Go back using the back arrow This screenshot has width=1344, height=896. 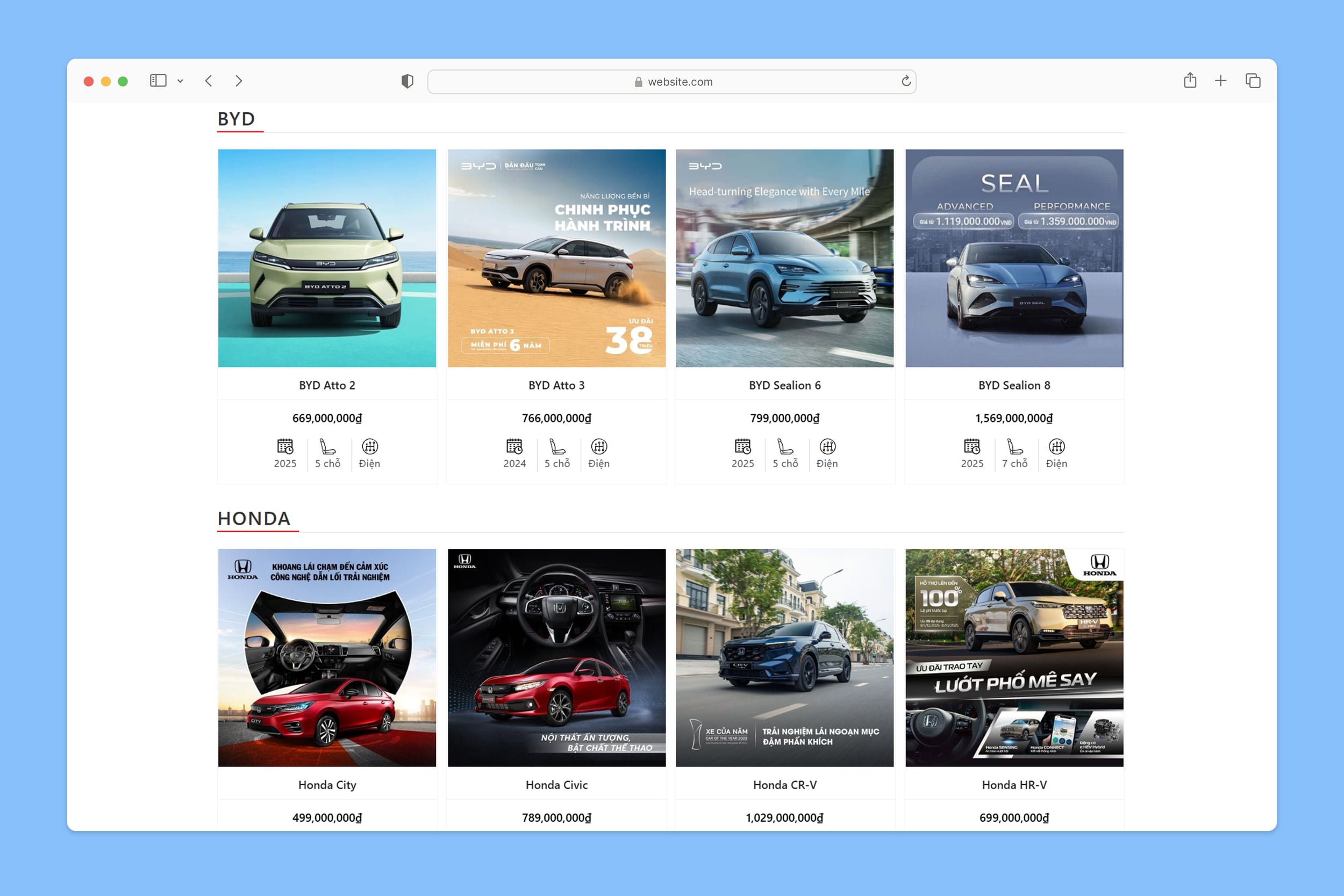[209, 81]
